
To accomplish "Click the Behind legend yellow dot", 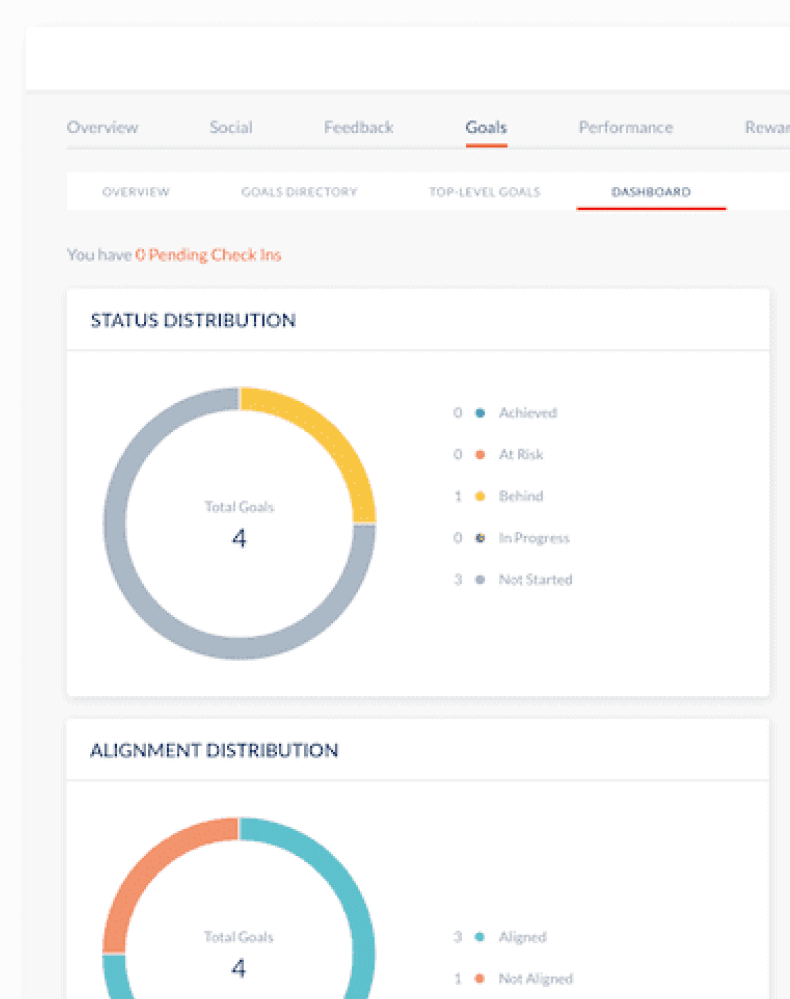I will [480, 496].
